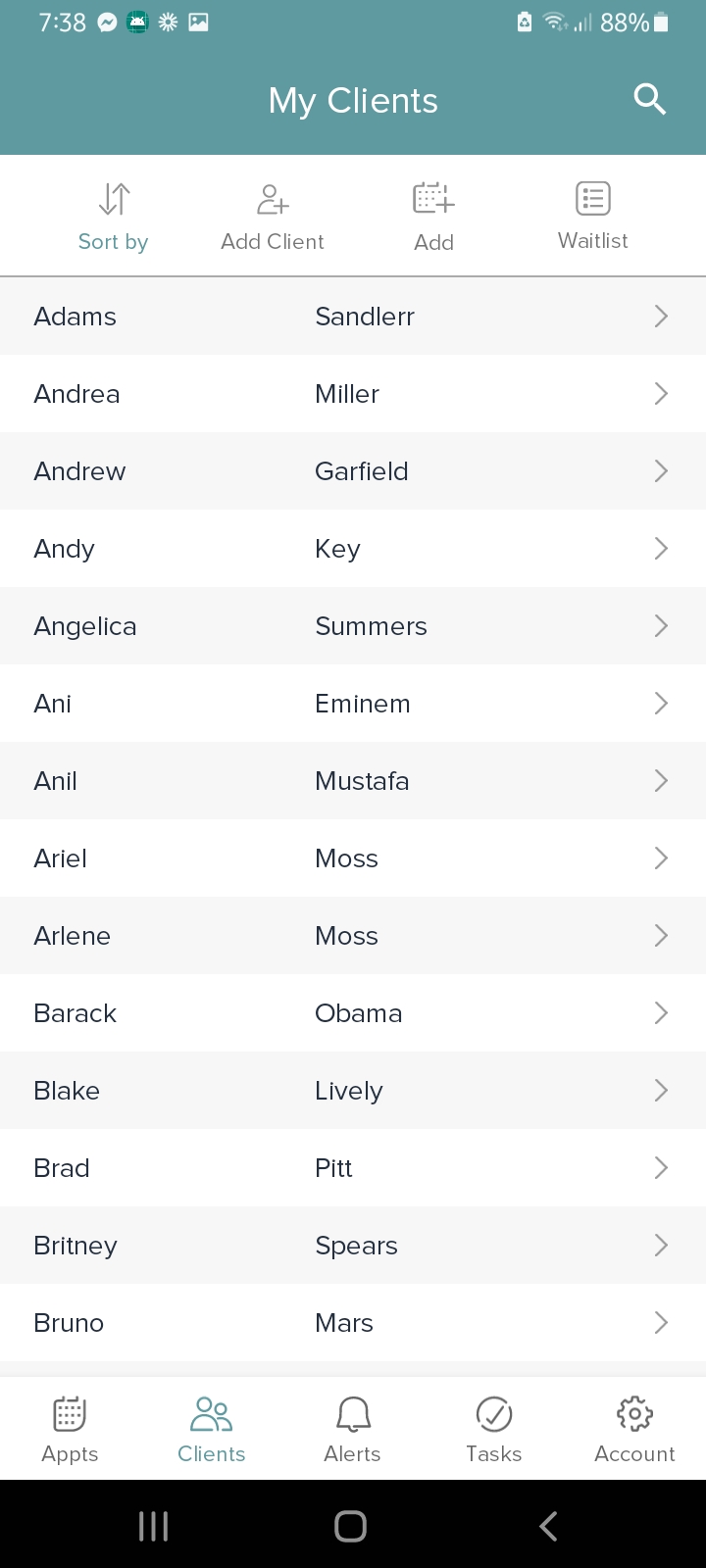Tap the Add Client person icon
This screenshot has width=706, height=1568.
click(x=273, y=200)
